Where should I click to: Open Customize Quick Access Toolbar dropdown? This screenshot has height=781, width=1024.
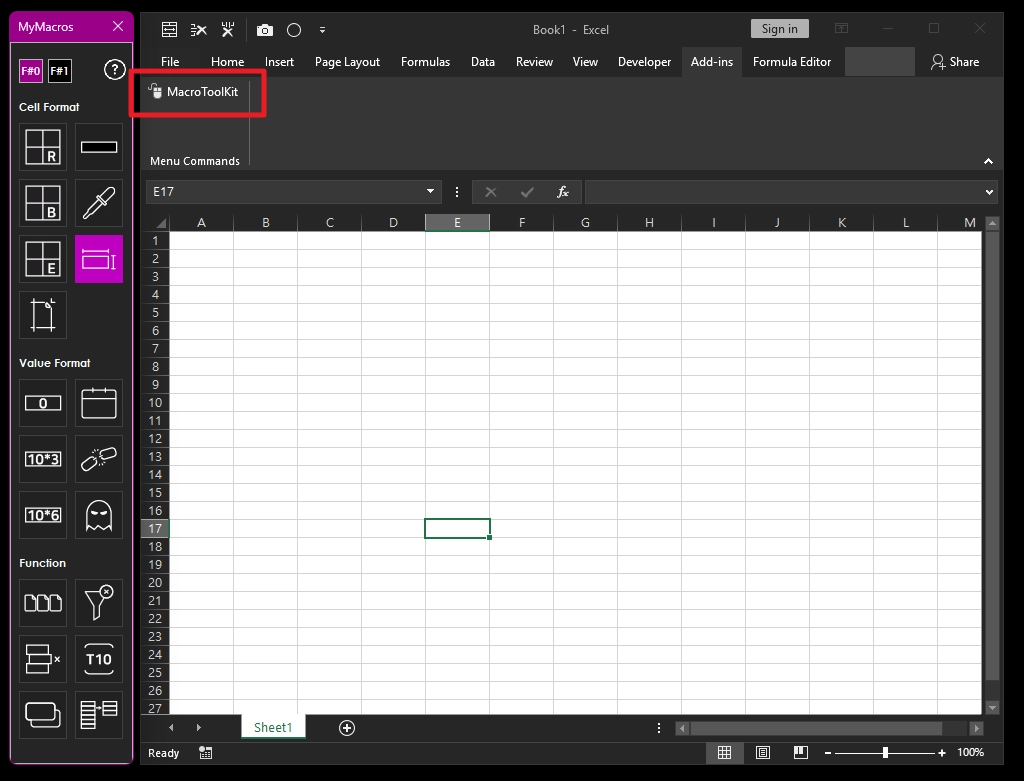(323, 30)
